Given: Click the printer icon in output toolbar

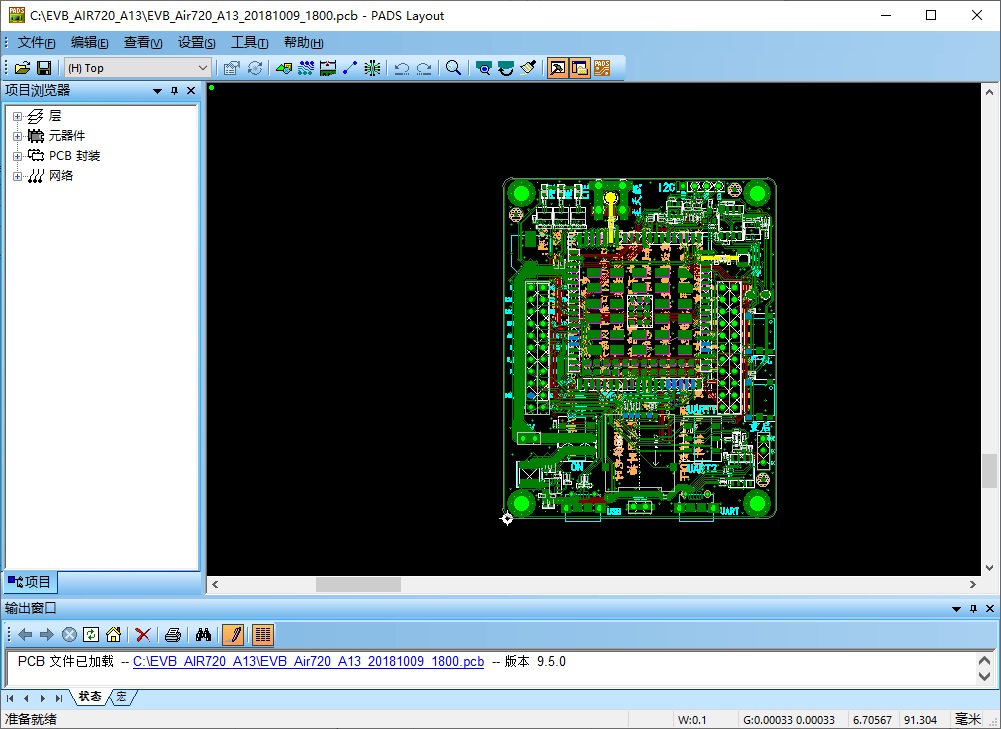Looking at the screenshot, I should (173, 634).
